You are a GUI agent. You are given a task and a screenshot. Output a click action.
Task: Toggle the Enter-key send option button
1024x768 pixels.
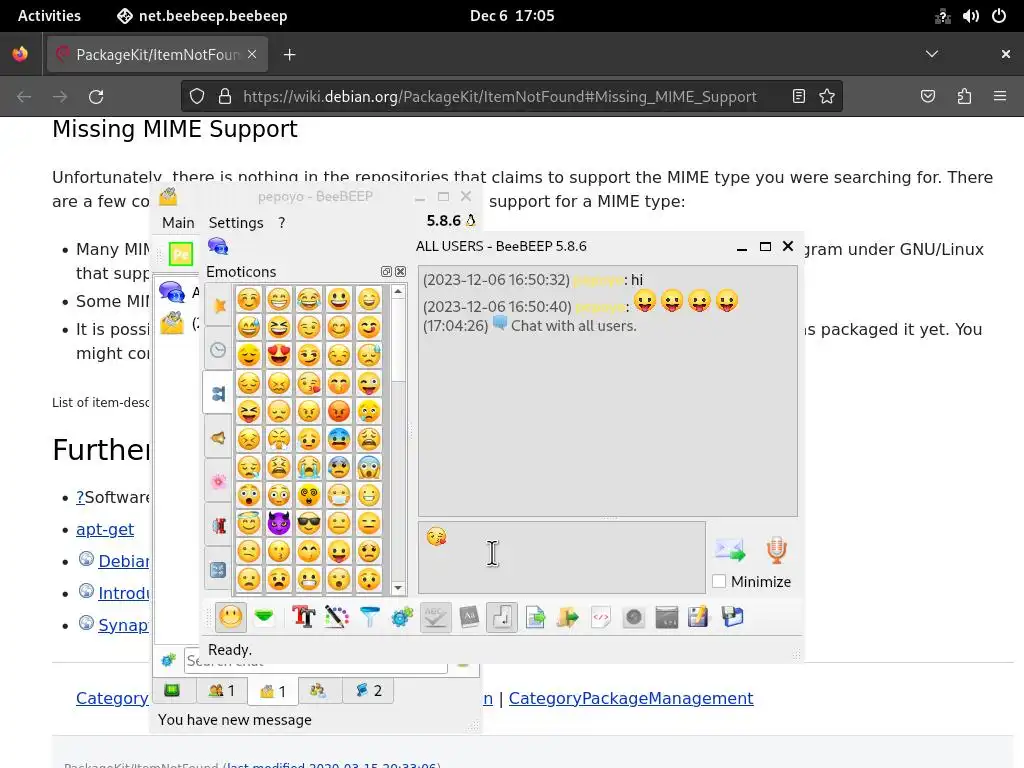pyautogui.click(x=502, y=617)
